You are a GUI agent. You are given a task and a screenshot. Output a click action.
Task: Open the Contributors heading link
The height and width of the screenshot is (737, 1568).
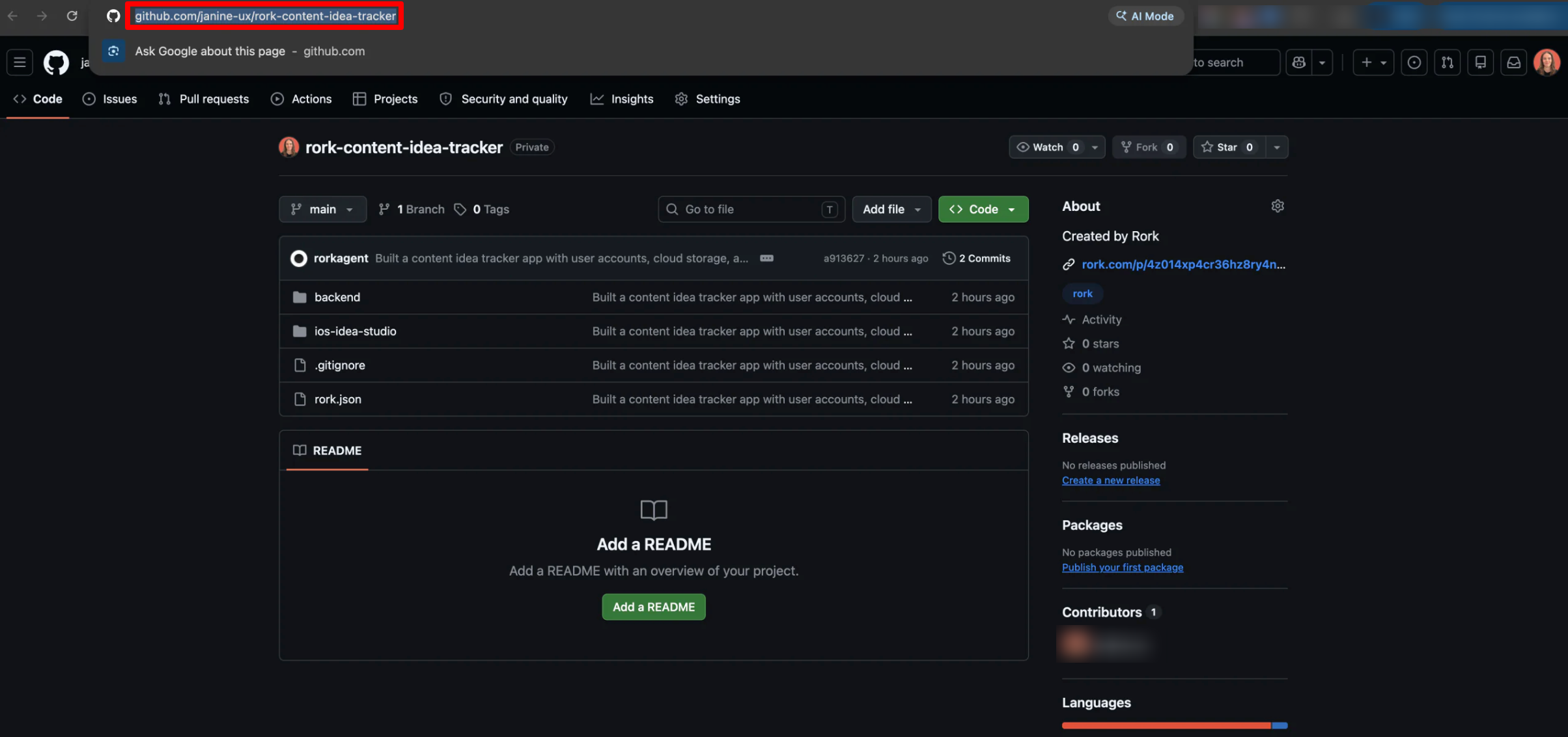pyautogui.click(x=1110, y=612)
